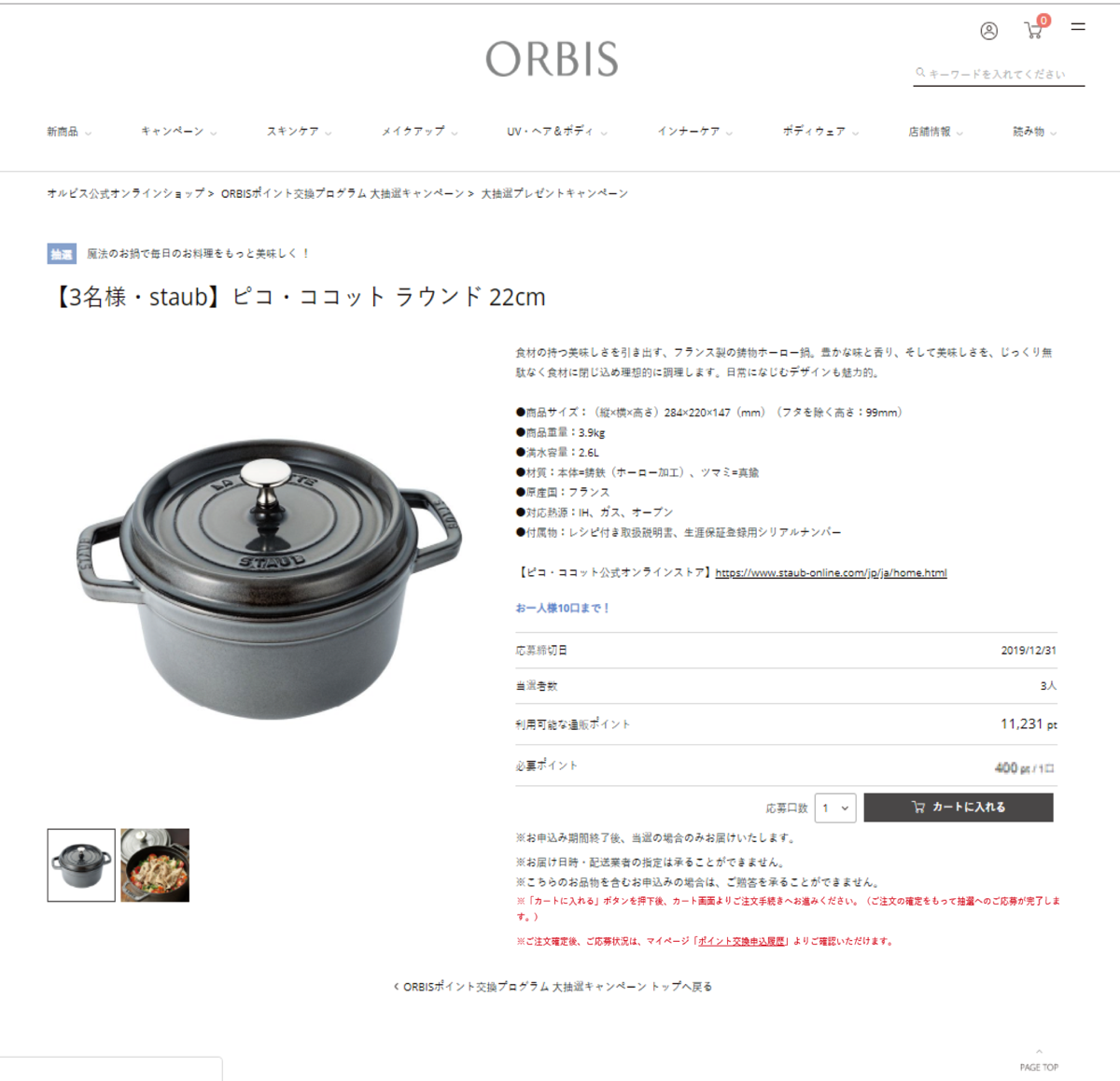Open the hamburger menu icon
The image size is (1120, 1081).
point(1078,27)
